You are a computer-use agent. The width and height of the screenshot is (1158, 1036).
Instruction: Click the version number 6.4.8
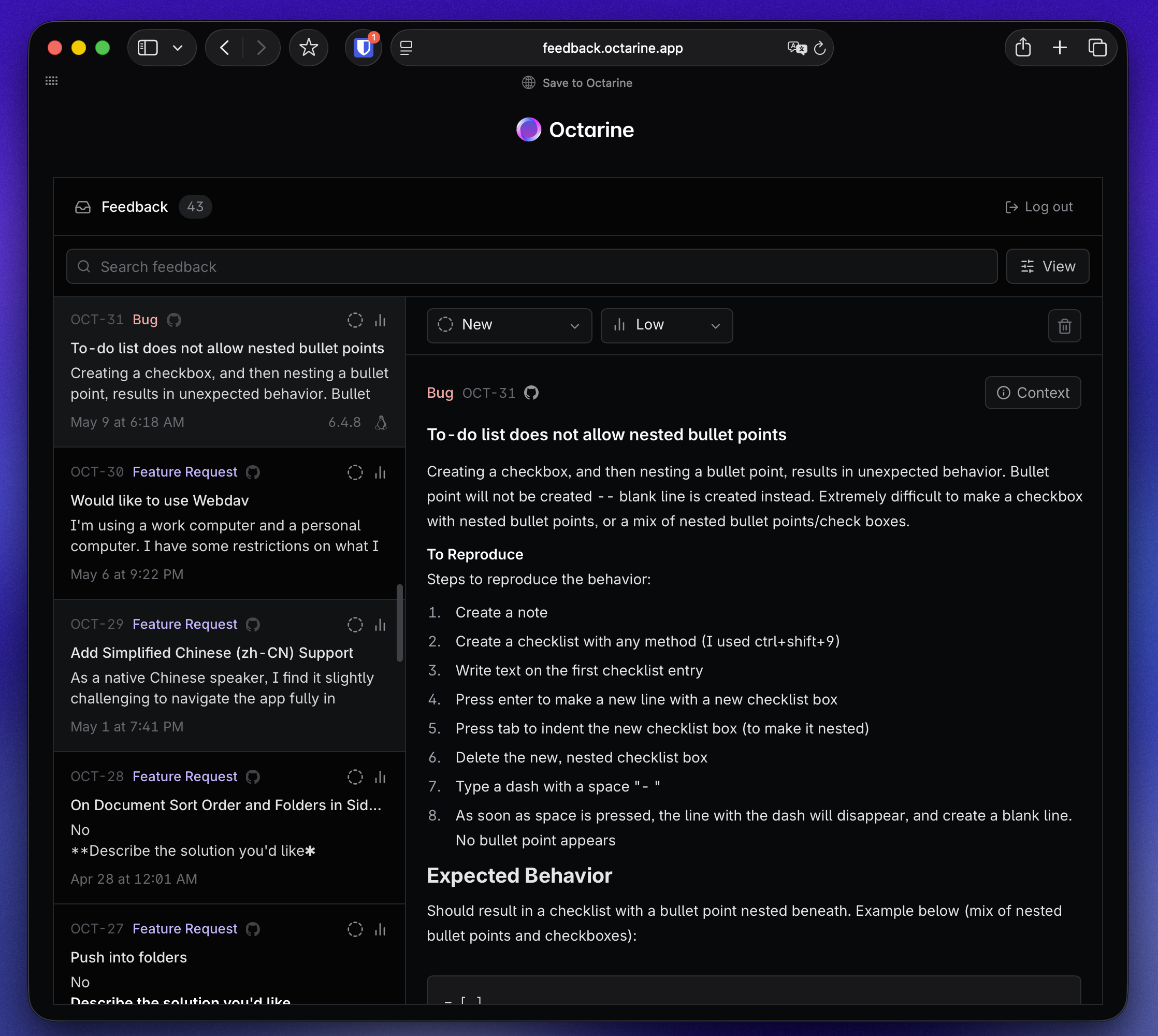344,422
